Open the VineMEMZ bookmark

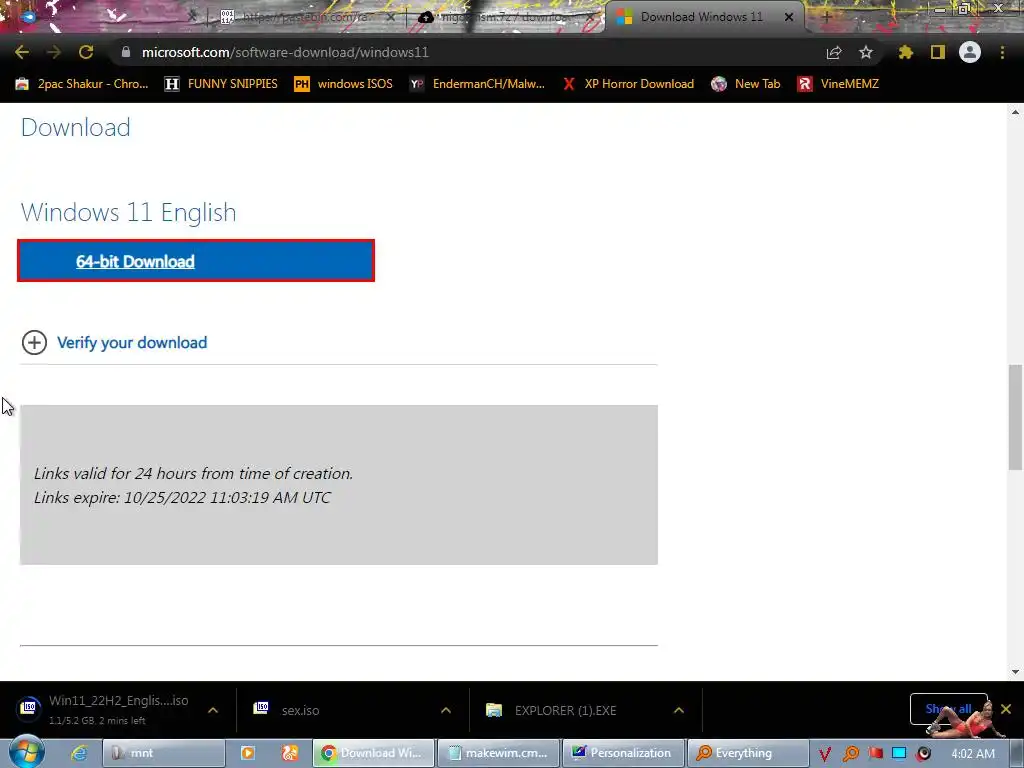tap(838, 84)
